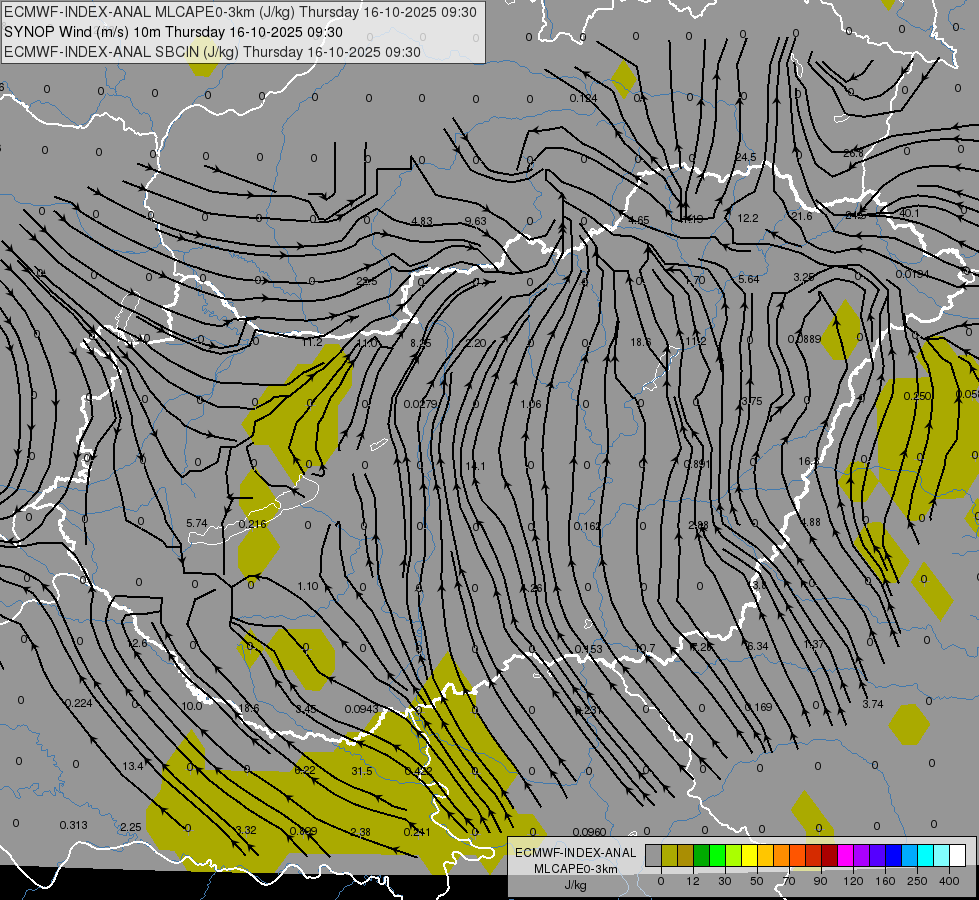Click the legend tick label 12

coord(693,881)
